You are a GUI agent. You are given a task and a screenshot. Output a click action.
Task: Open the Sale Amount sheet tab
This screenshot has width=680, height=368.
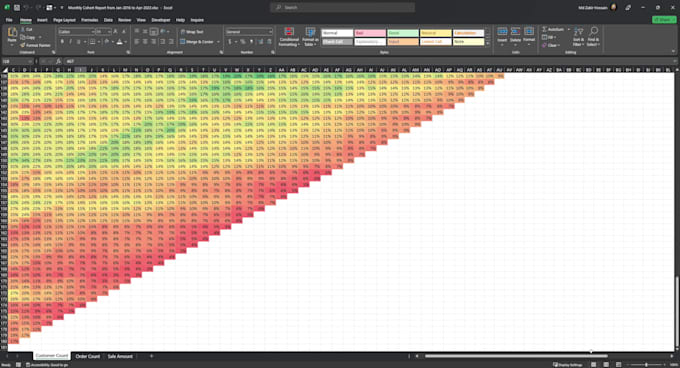tap(120, 356)
